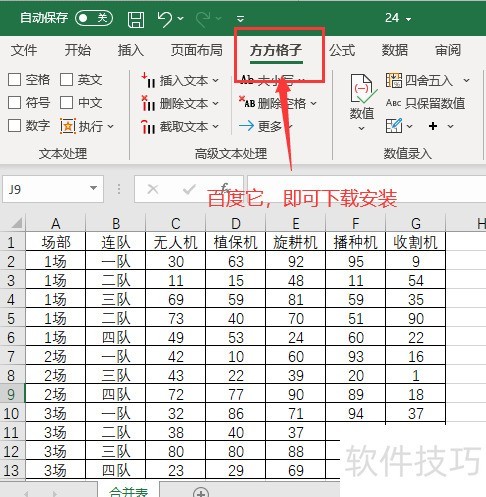Click the Undo arrow icon
This screenshot has width=486, height=497.
(x=165, y=19)
